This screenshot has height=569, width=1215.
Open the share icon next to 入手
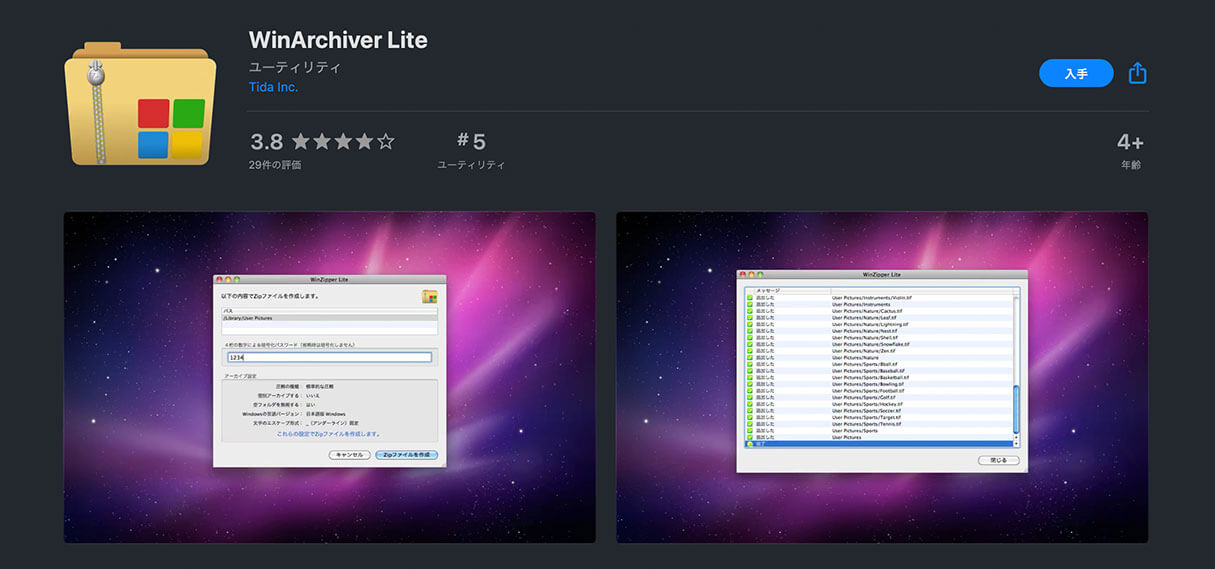coord(1137,73)
